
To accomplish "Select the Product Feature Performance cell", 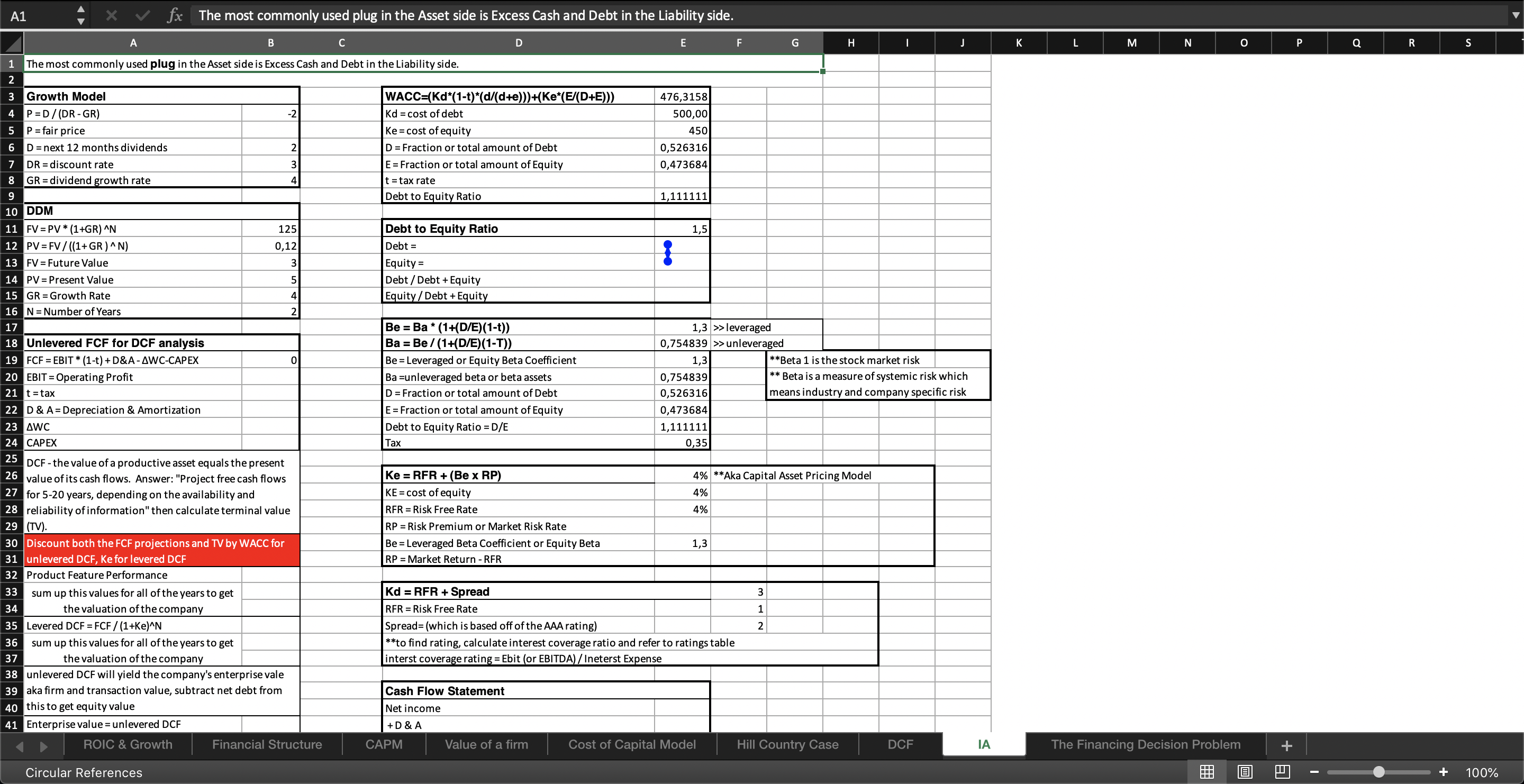I will coord(133,575).
